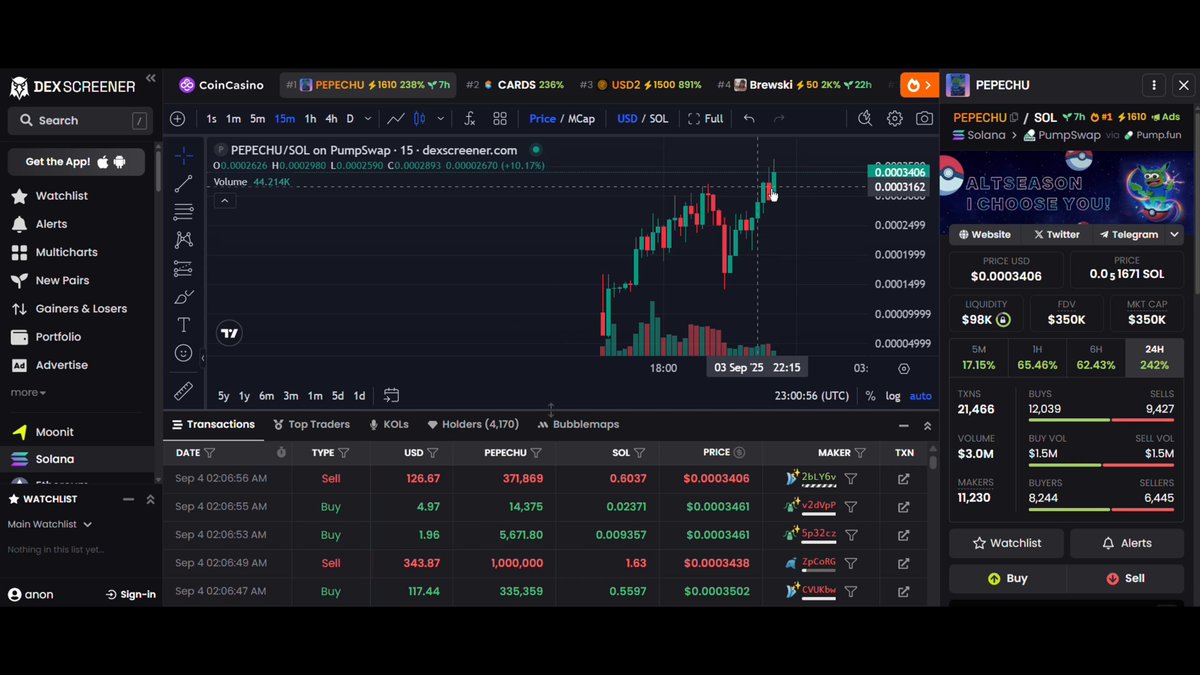Screen dimensions: 1200x675
Task: Open the Main Watchlist dropdown
Action: [x=50, y=524]
